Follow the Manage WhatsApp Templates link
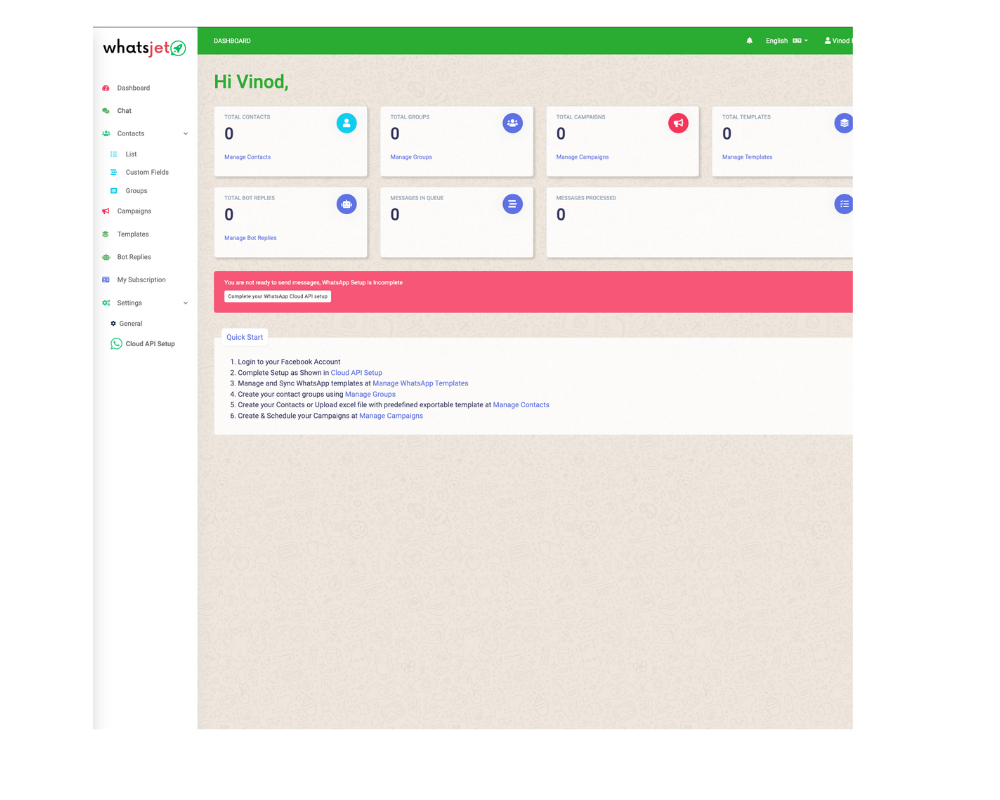Viewport: 1000px width, 800px height. [420, 383]
